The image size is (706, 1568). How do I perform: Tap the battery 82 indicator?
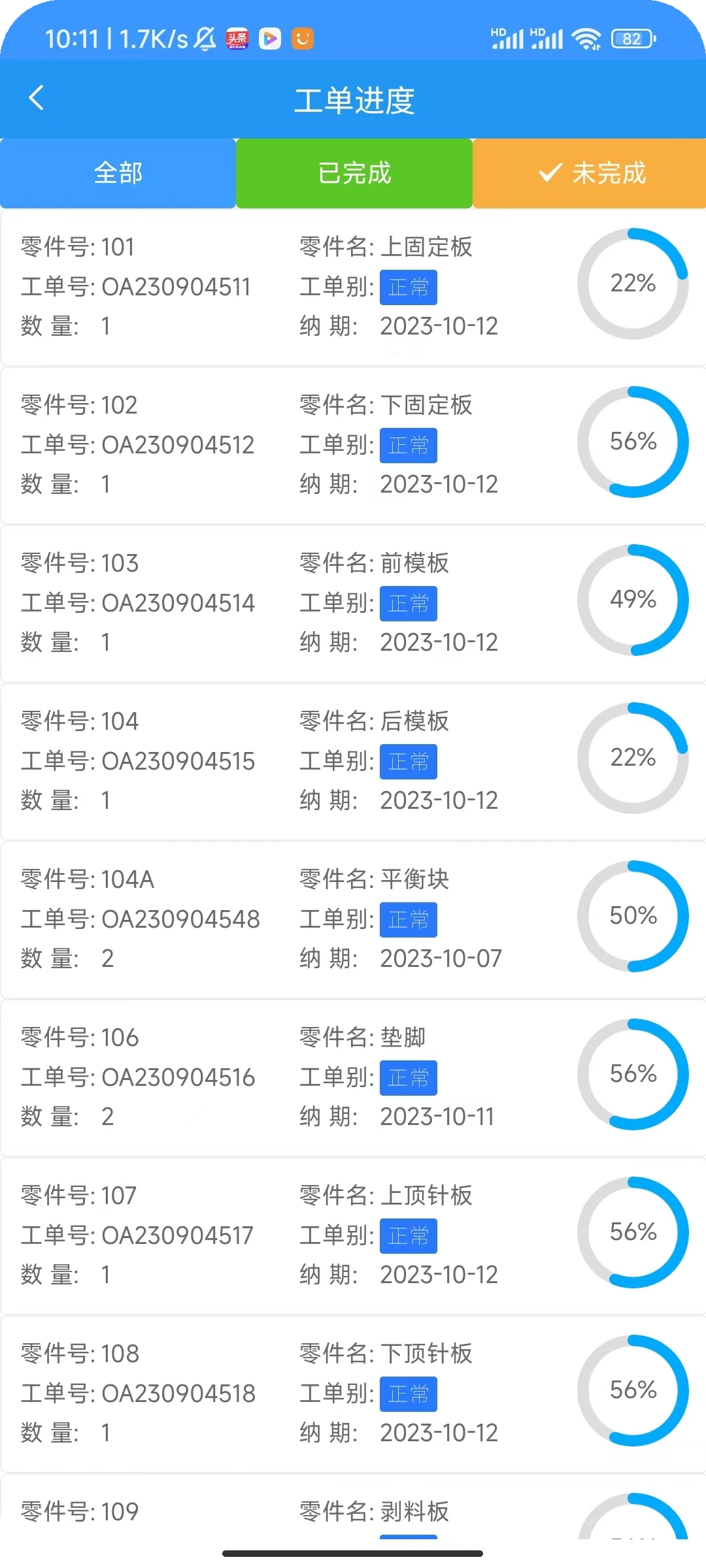(x=633, y=39)
